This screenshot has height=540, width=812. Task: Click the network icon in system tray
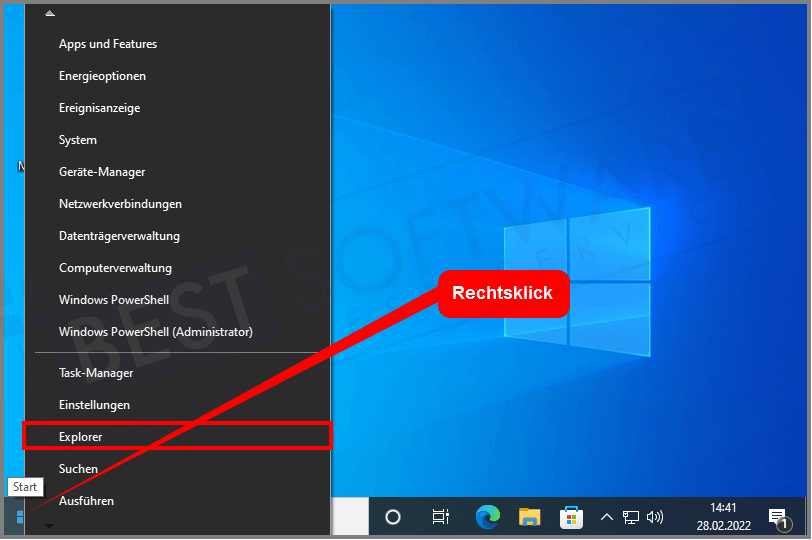point(631,517)
